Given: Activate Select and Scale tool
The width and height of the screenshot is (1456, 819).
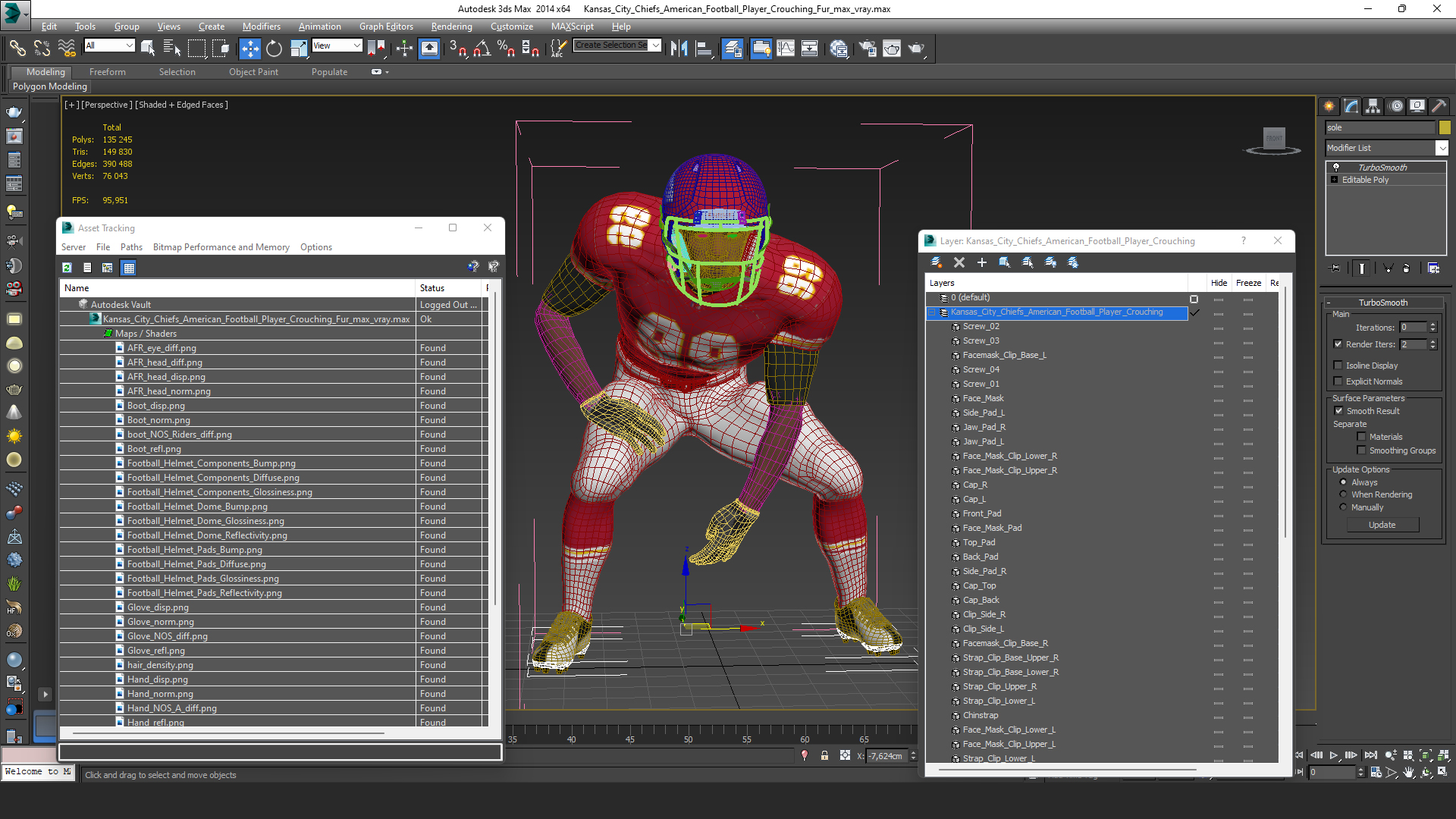Looking at the screenshot, I should (x=299, y=49).
